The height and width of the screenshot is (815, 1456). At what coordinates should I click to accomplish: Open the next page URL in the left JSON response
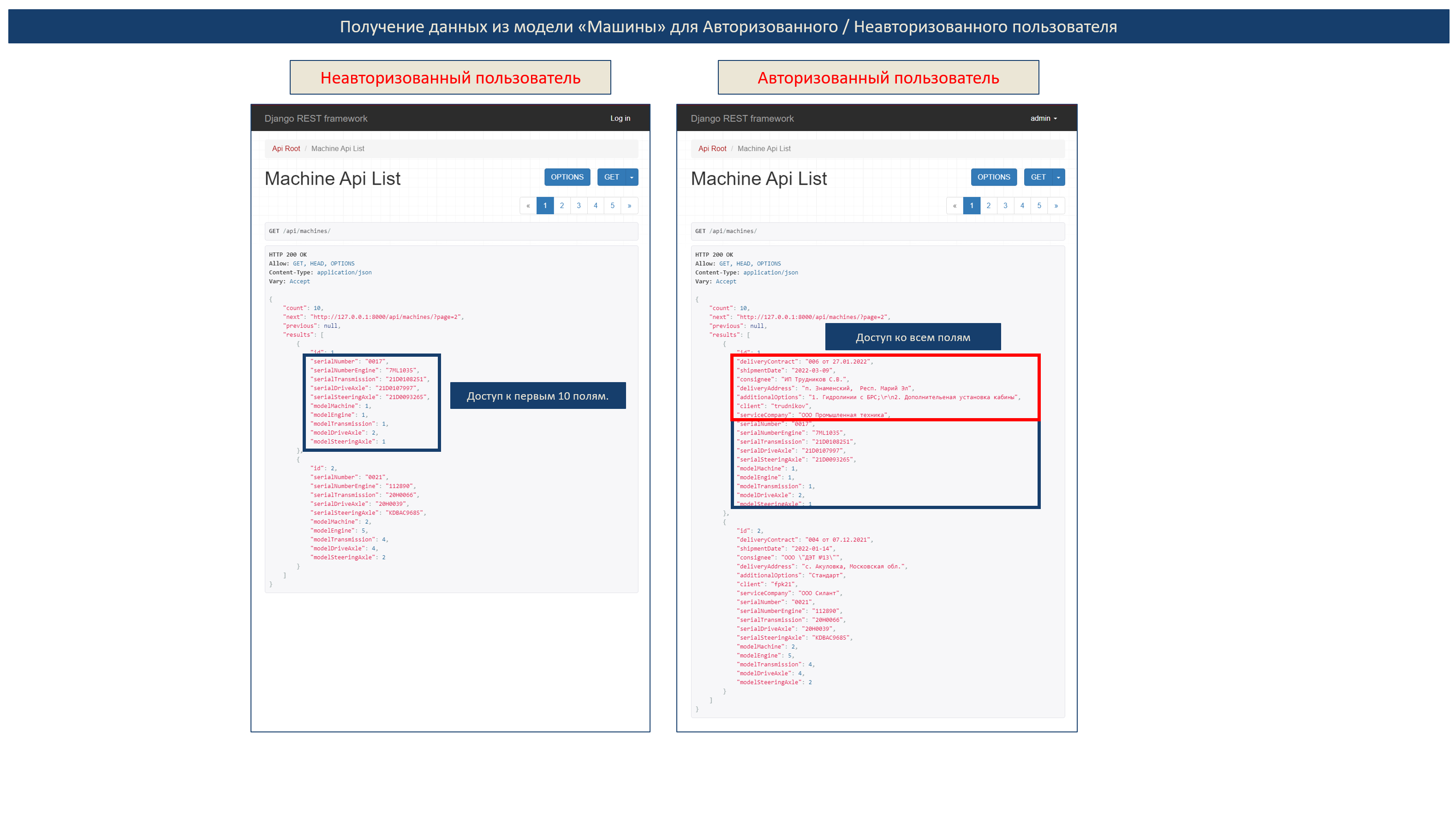pos(387,317)
